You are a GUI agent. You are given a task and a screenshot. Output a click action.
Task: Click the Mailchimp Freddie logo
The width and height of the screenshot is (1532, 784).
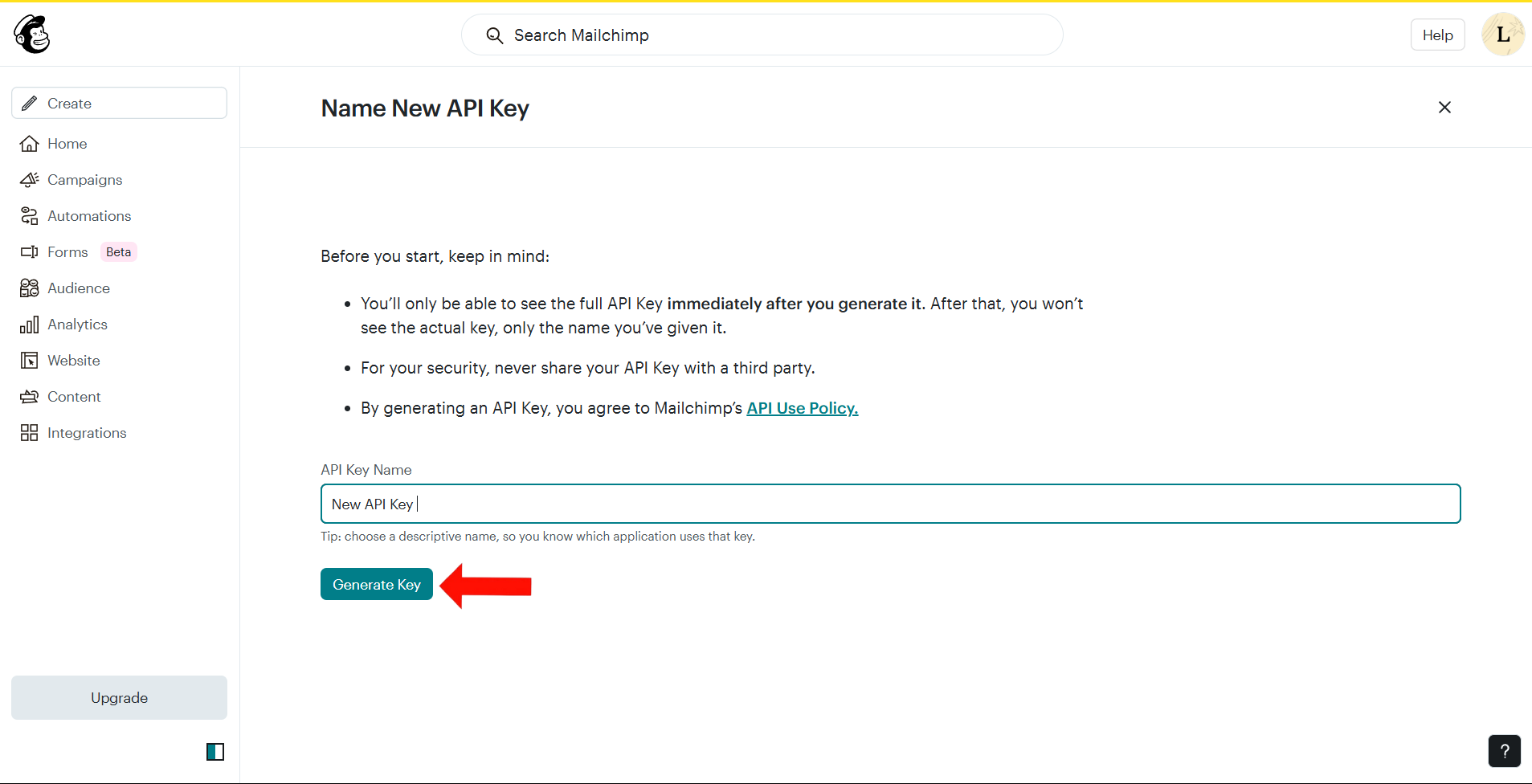coord(32,35)
